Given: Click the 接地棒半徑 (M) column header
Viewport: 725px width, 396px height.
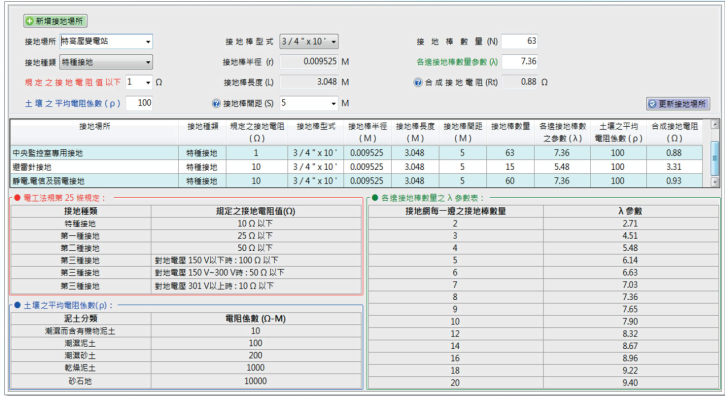Looking at the screenshot, I should tap(368, 132).
